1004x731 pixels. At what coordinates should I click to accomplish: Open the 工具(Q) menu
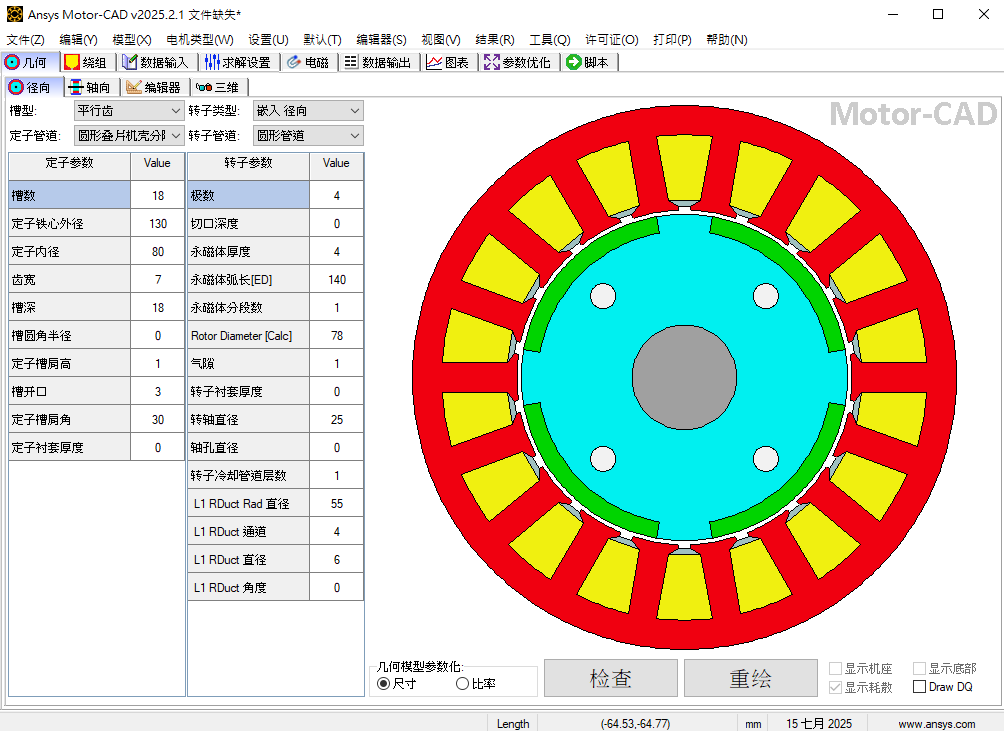(x=549, y=40)
